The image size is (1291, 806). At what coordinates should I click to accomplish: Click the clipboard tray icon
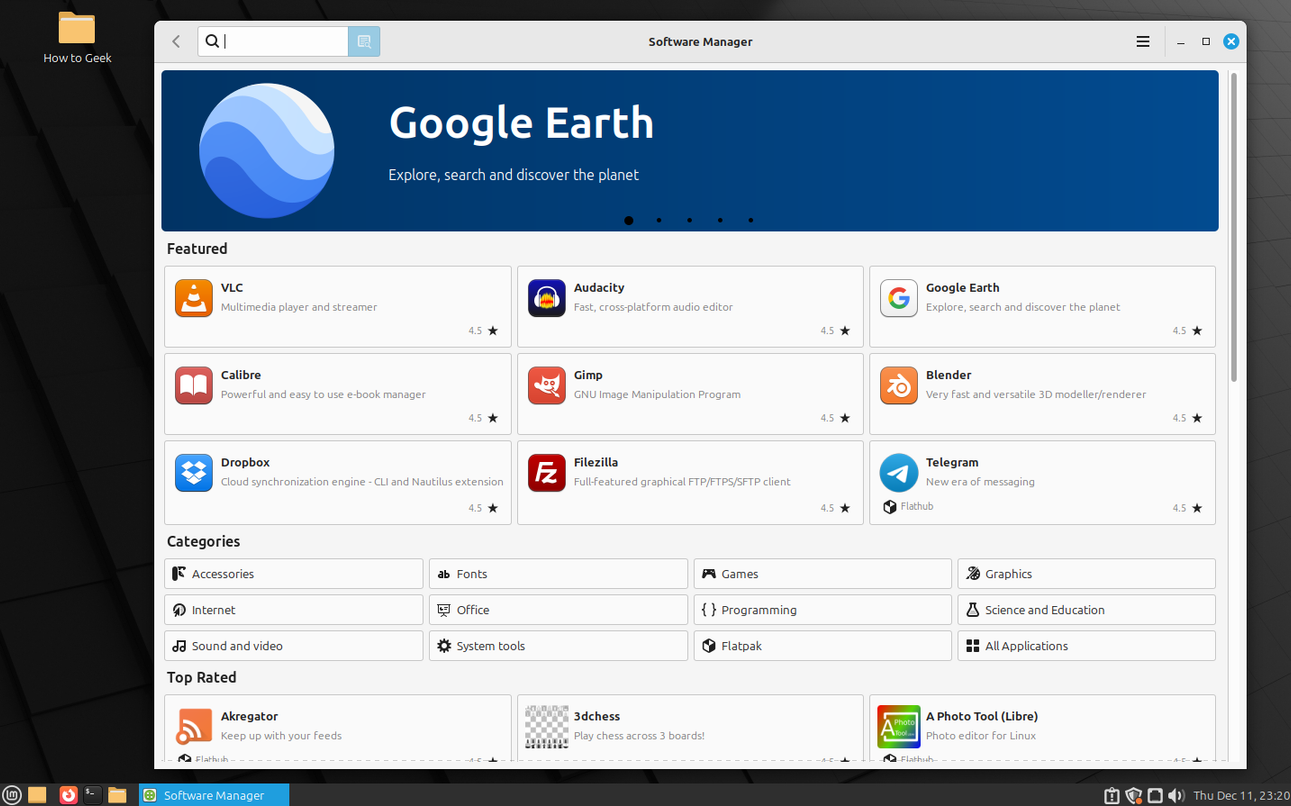click(x=1111, y=796)
